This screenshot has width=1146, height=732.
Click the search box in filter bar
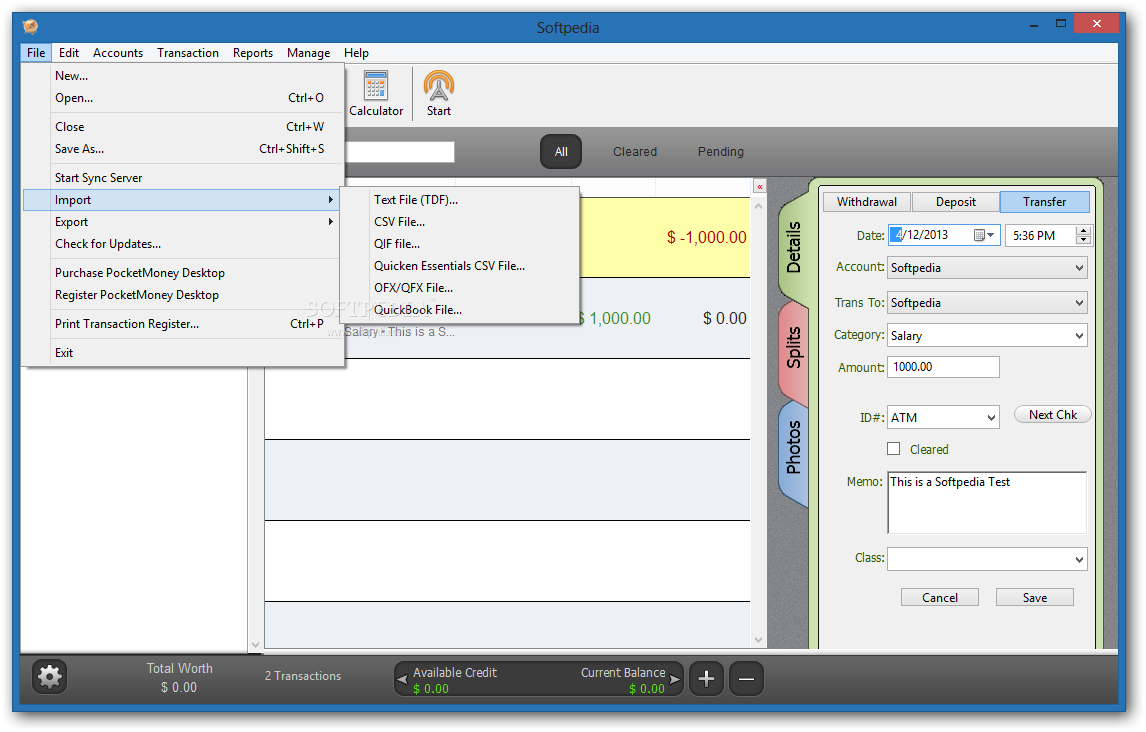pos(399,152)
